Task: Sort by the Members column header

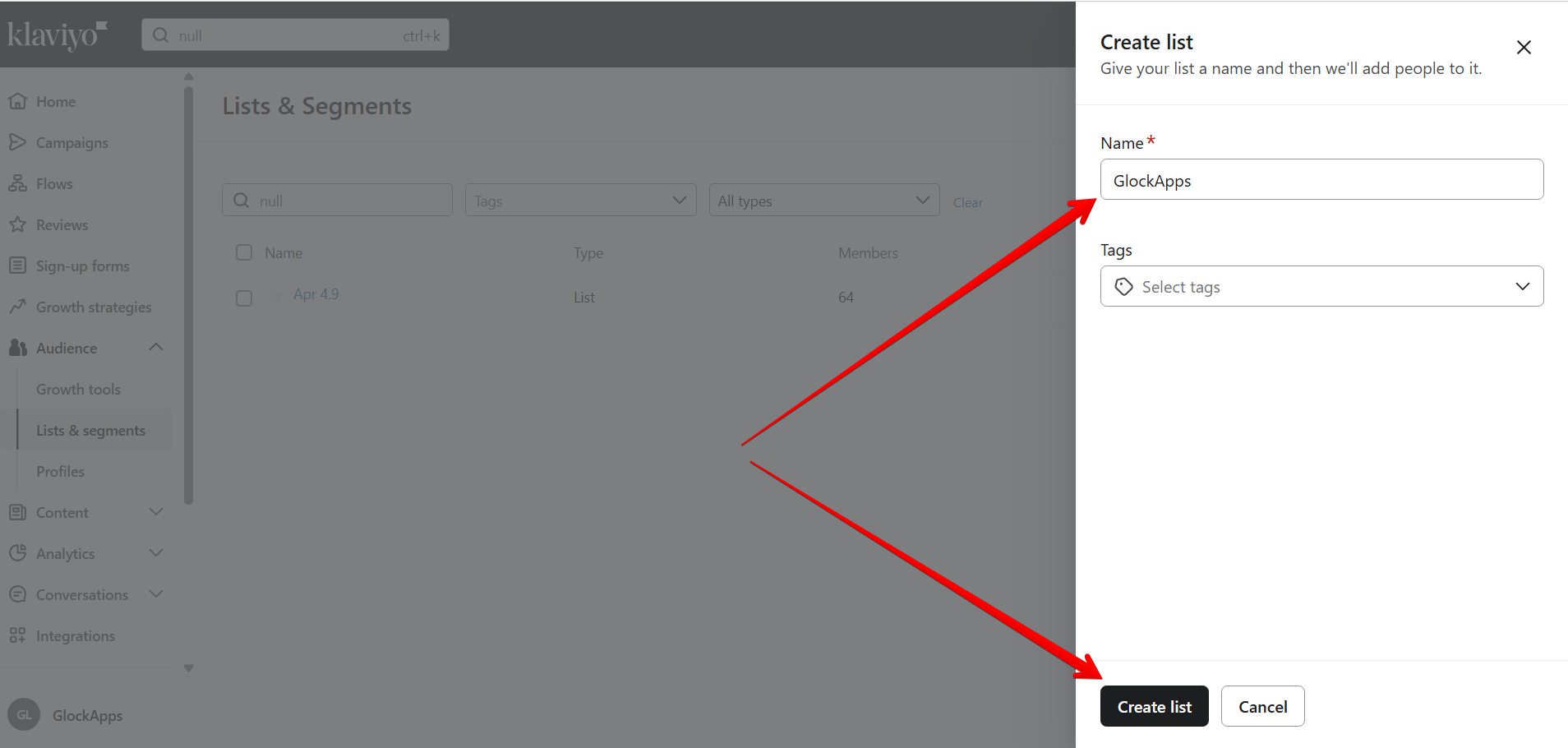Action: 868,253
